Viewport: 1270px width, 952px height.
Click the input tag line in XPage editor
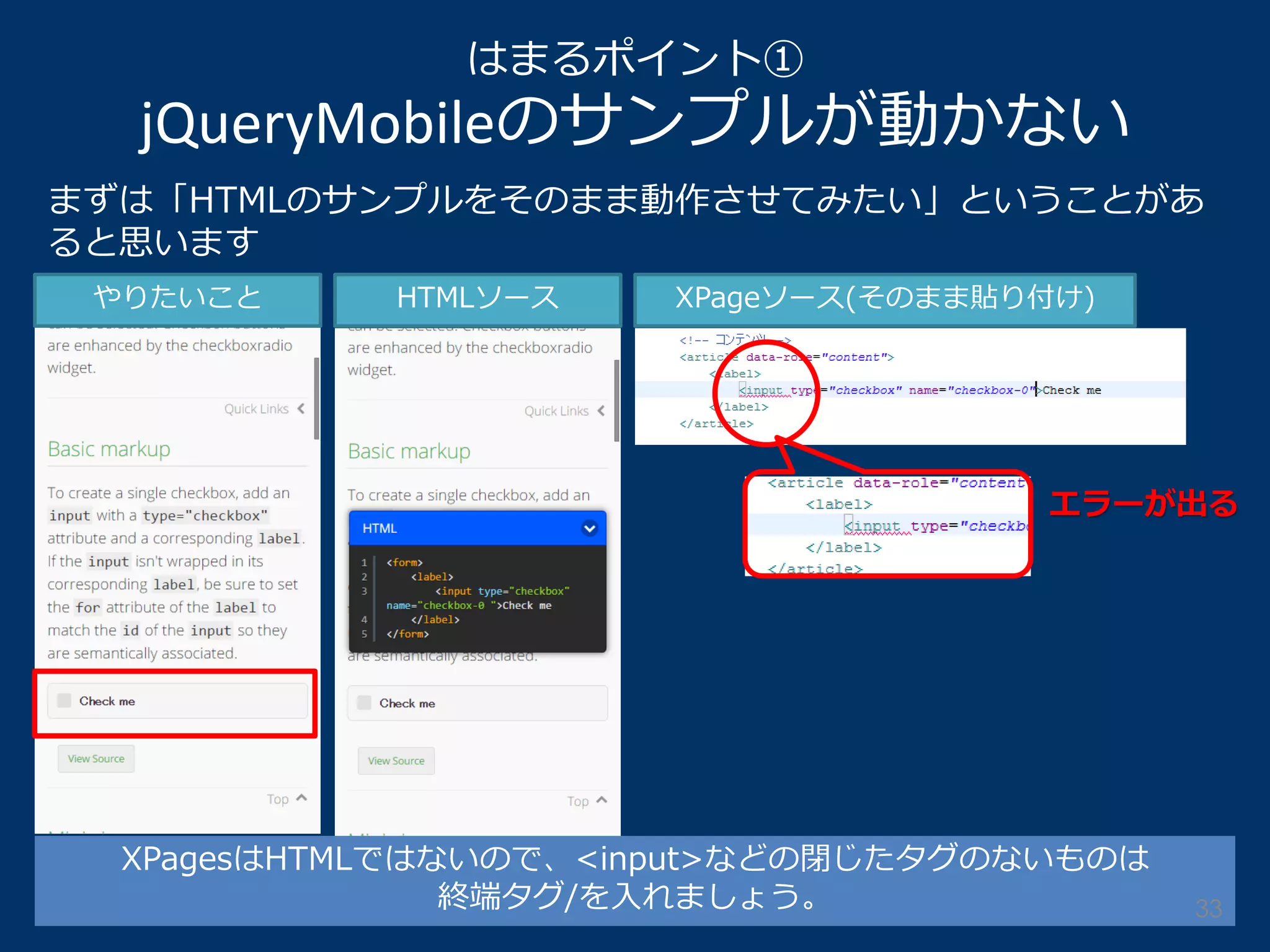[920, 390]
